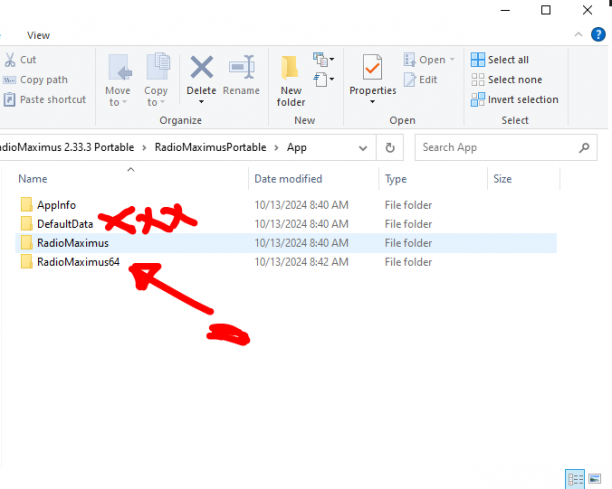Viewport: 612px width, 489px height.
Task: Click the Paste shortcut icon
Action: (x=9, y=100)
